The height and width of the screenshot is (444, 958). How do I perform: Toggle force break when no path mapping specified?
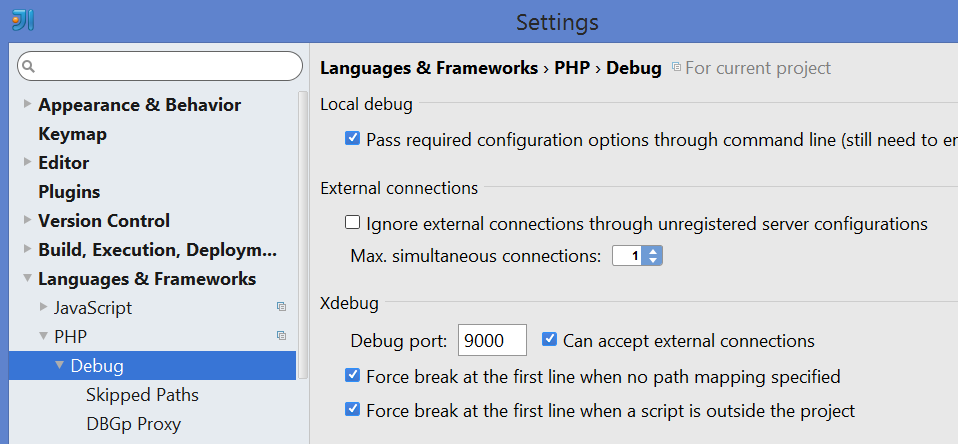click(x=352, y=376)
